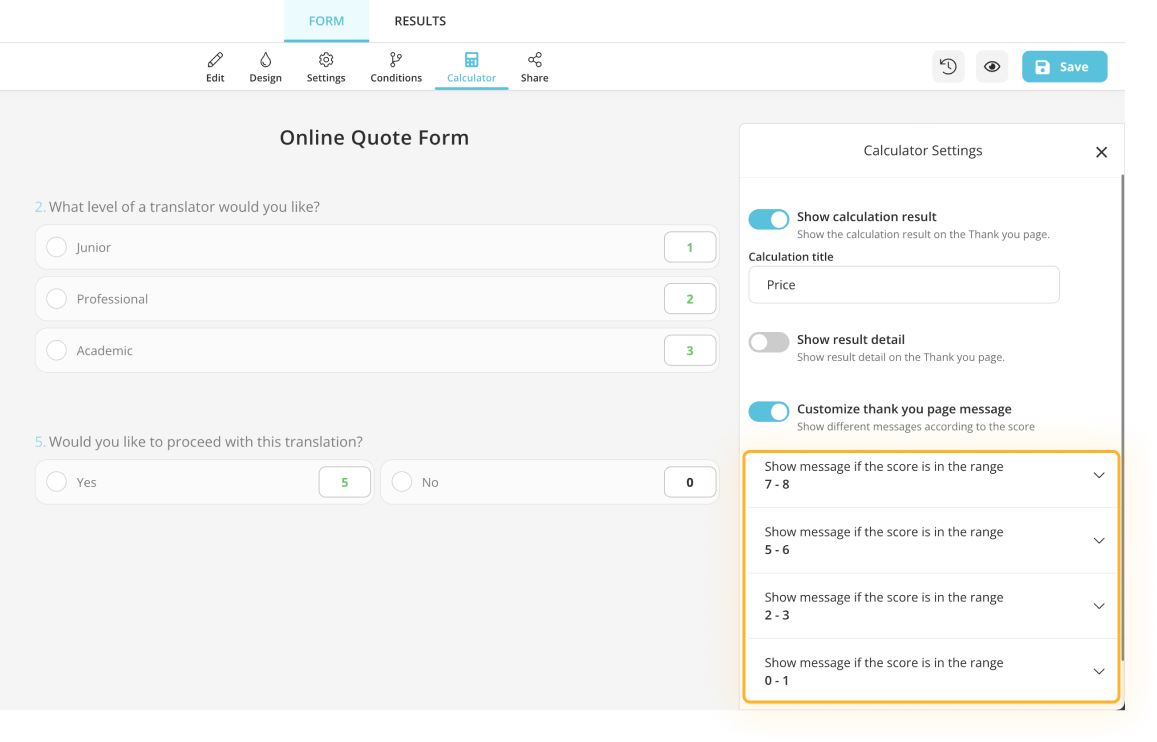Open the Settings gear tool
Screen dimensions: 1157x742
click(326, 67)
